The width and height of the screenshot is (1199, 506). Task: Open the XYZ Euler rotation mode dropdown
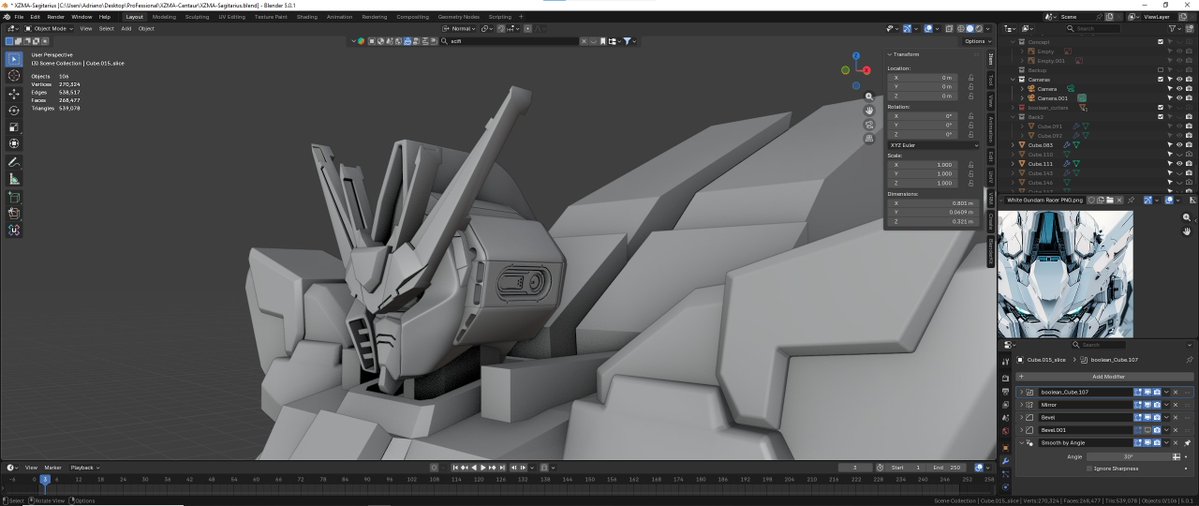click(933, 144)
